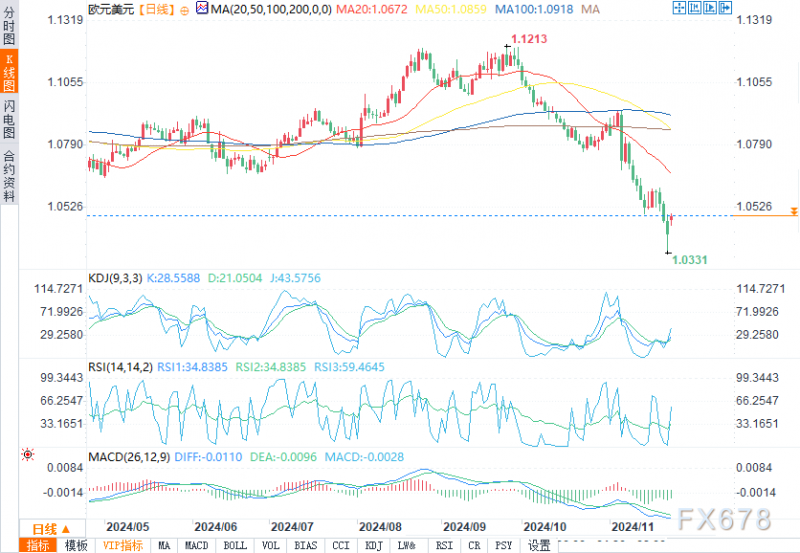800x553 pixels.
Task: Click the compress chart range icon
Action: tap(694, 8)
